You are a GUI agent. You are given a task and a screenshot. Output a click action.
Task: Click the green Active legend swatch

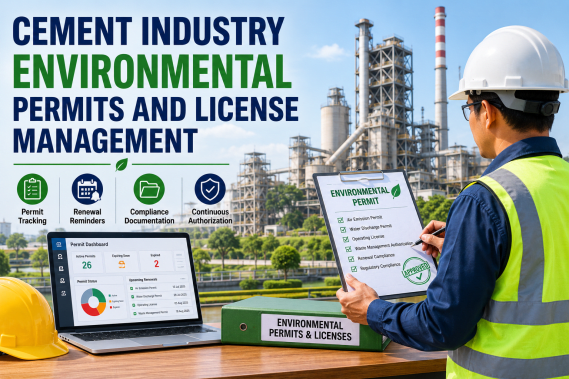pos(110,296)
